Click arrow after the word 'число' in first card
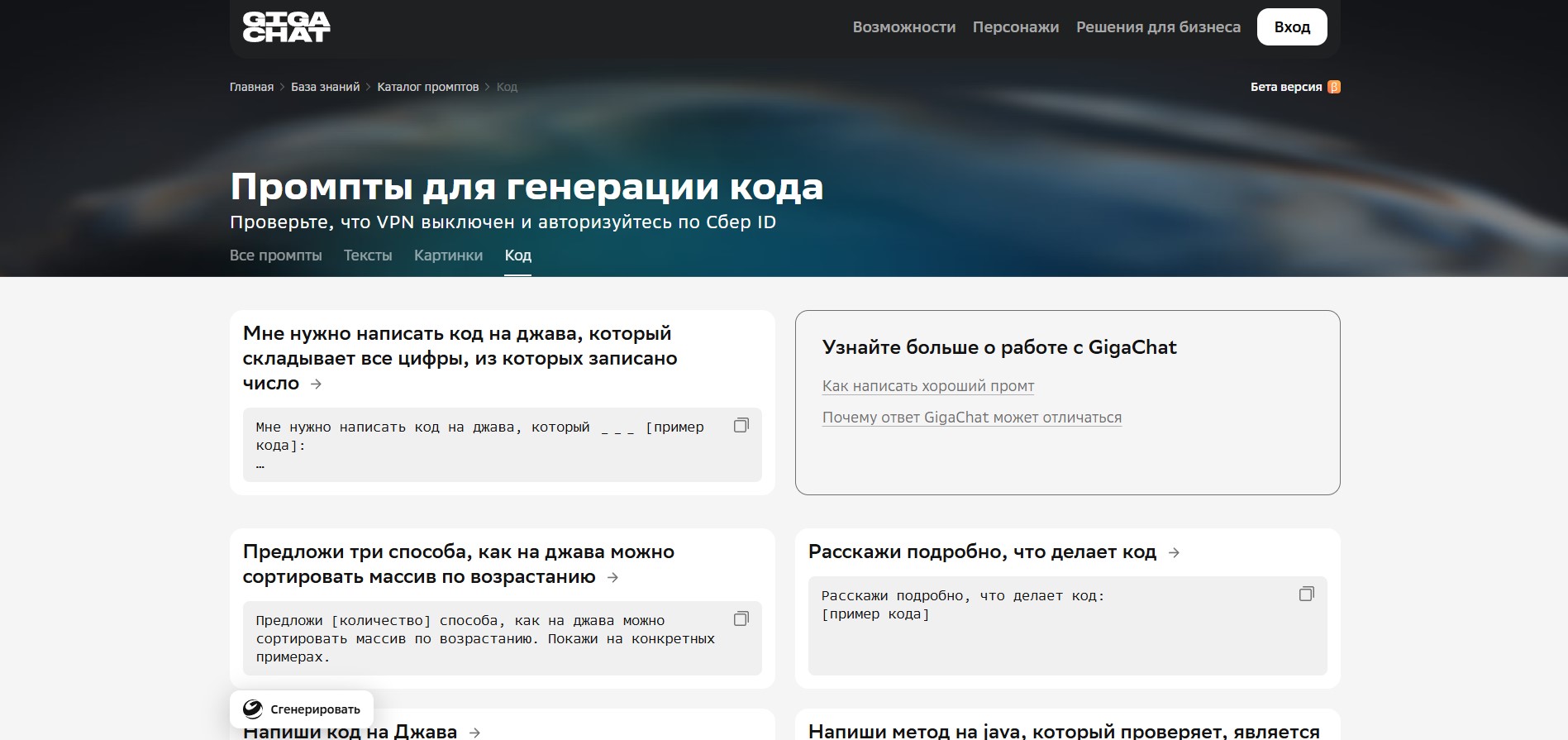 316,384
